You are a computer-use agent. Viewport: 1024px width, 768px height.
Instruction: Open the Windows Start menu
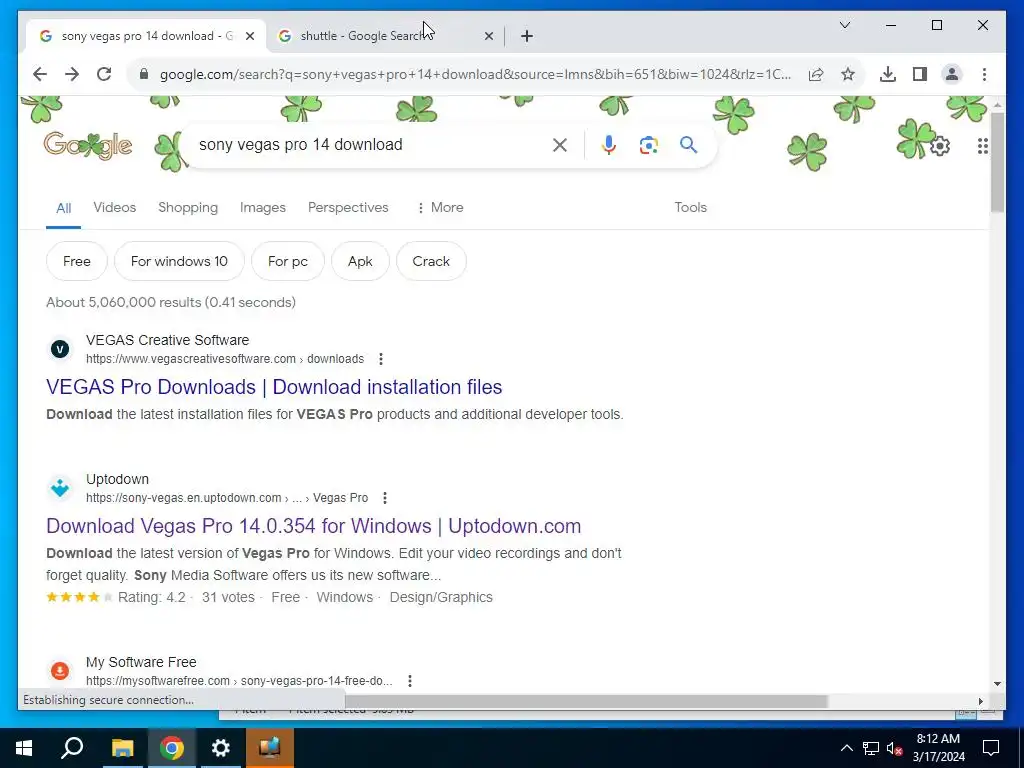[x=24, y=748]
